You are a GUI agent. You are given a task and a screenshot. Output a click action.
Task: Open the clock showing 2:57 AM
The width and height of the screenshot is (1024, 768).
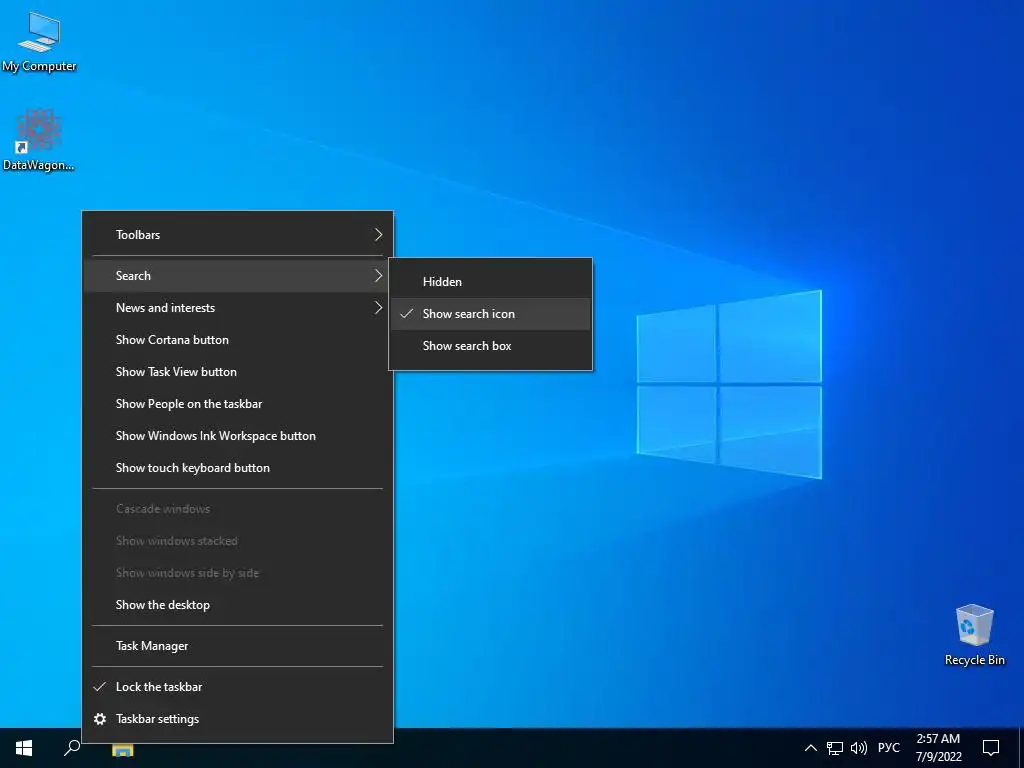938,748
